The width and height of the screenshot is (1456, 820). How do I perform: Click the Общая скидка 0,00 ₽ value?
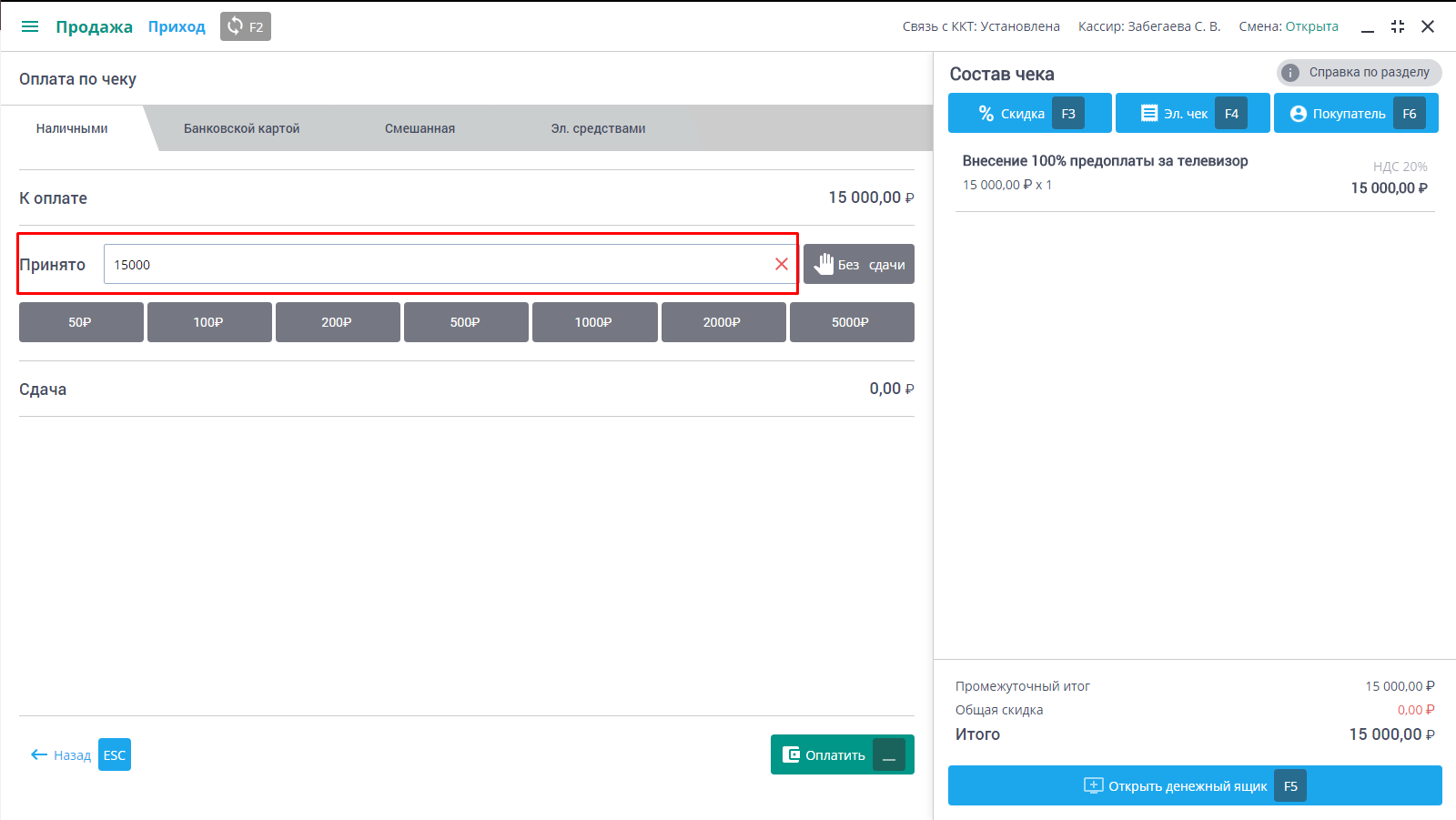(1416, 710)
